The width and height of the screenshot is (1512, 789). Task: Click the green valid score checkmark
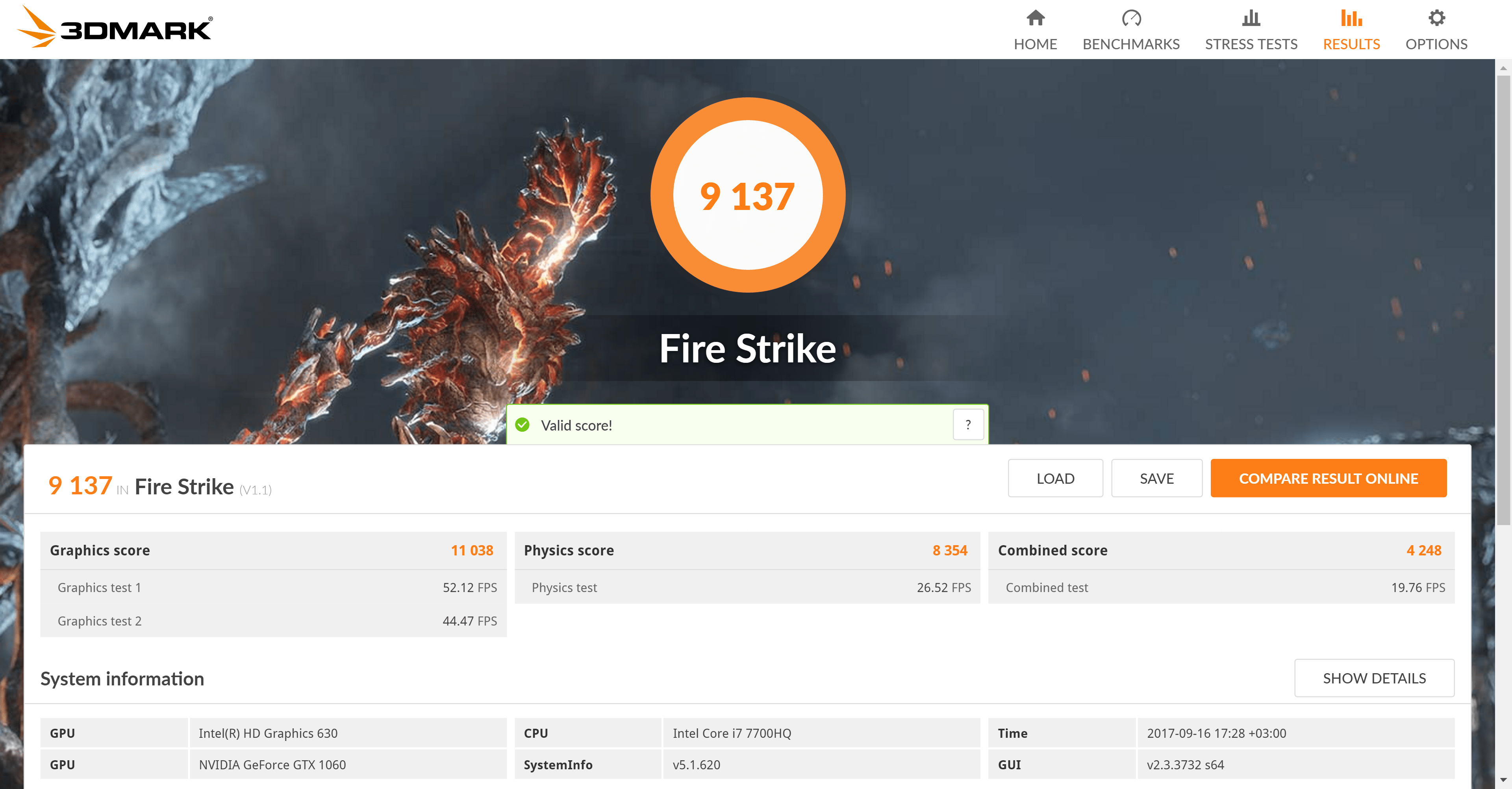[x=522, y=425]
